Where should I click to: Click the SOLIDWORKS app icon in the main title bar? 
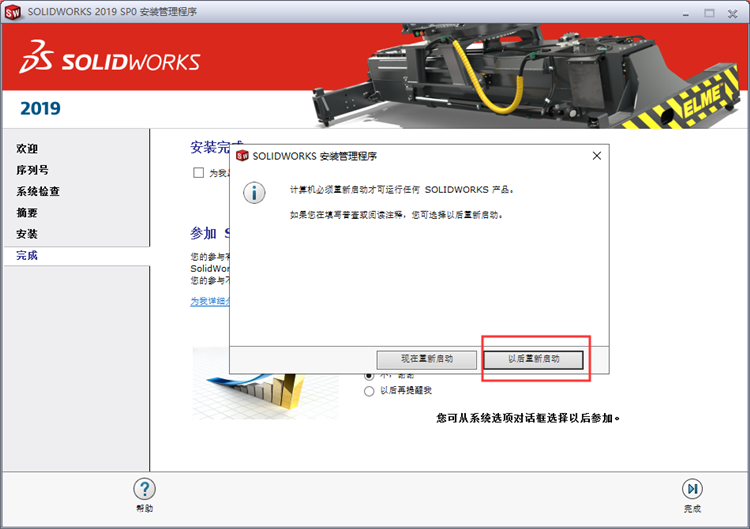(x=12, y=12)
